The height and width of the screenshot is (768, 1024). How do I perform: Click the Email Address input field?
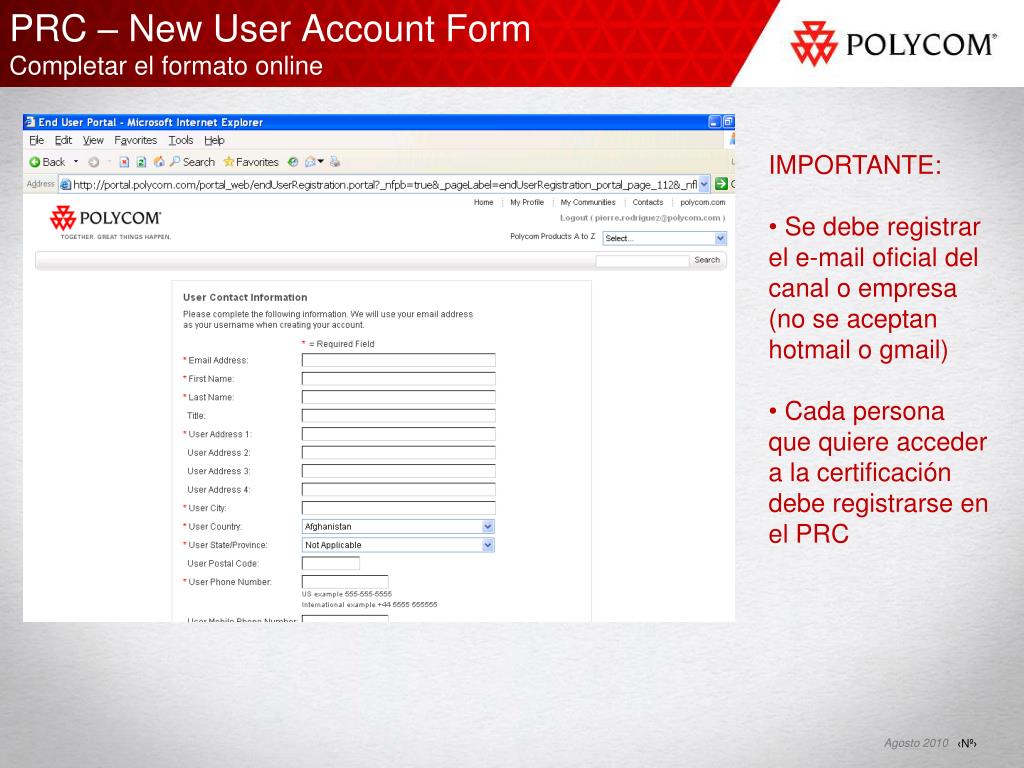pyautogui.click(x=398, y=360)
